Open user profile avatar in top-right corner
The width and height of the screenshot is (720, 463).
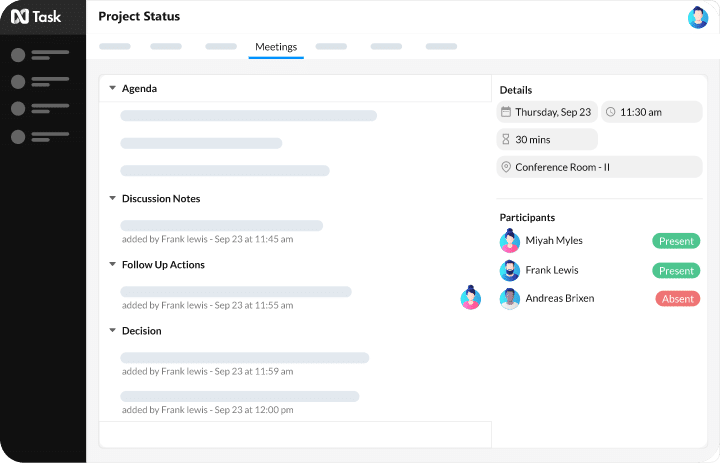[697, 17]
